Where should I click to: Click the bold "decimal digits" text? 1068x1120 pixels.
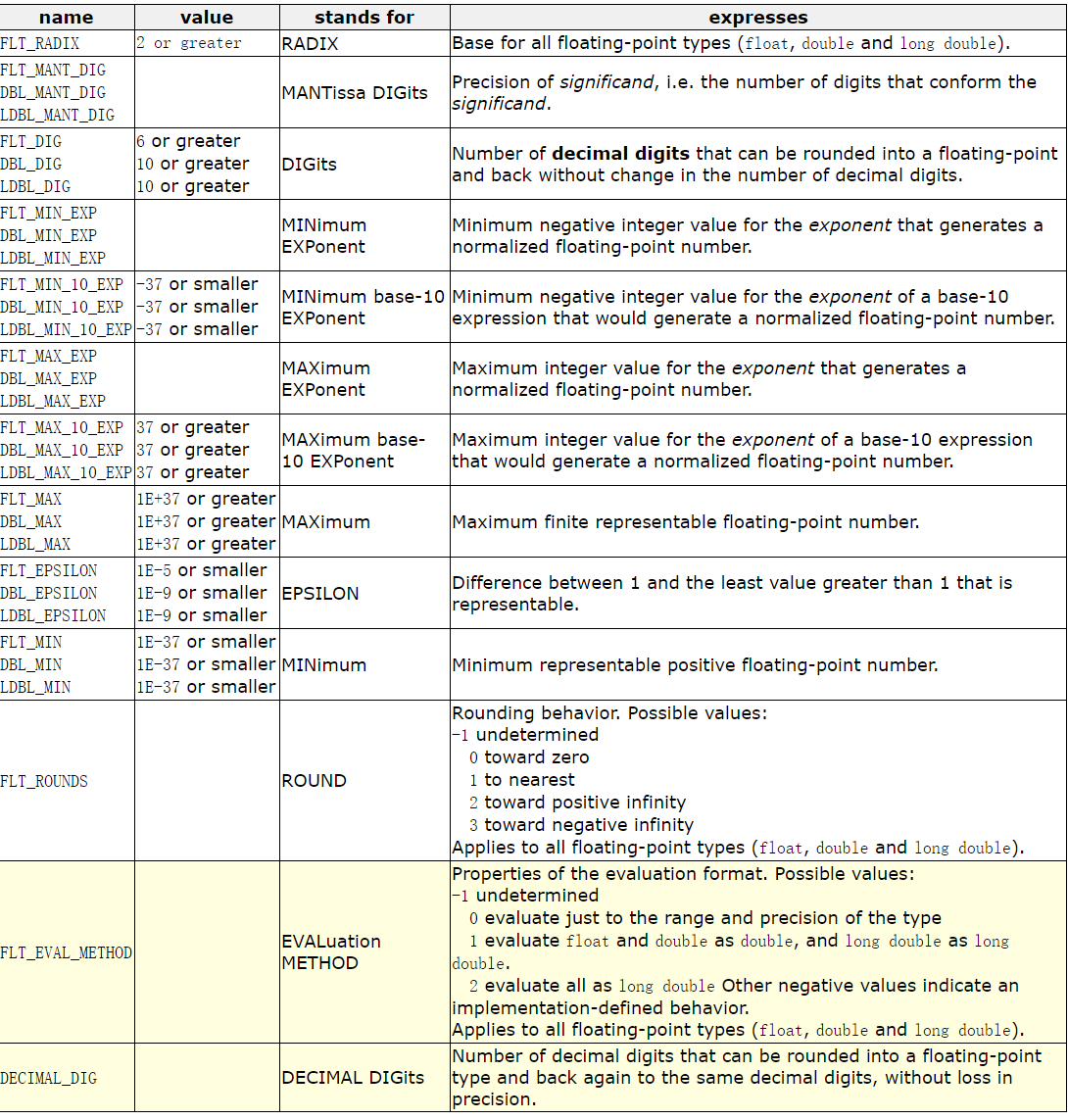(x=621, y=154)
